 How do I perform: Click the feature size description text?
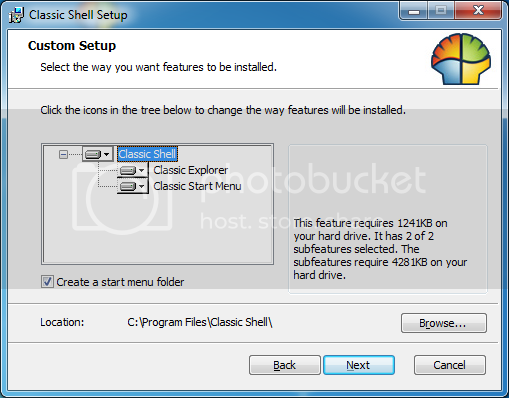[380, 249]
